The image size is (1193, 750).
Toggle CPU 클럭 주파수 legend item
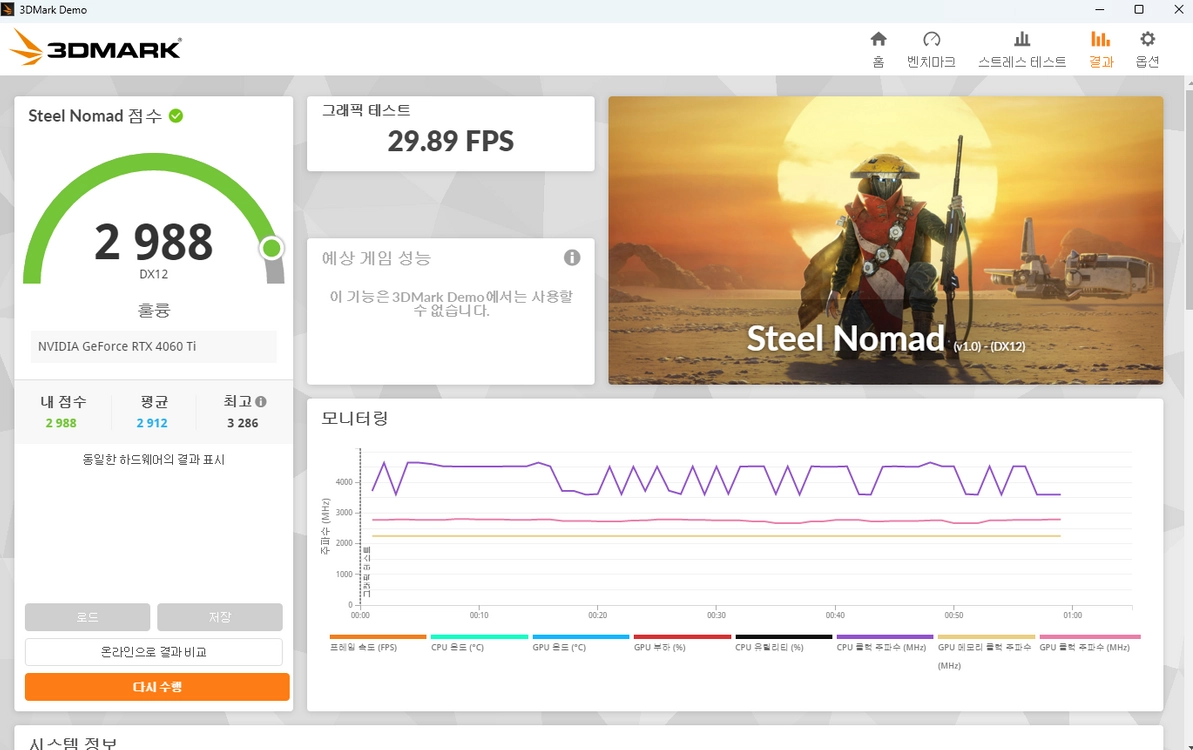point(885,642)
